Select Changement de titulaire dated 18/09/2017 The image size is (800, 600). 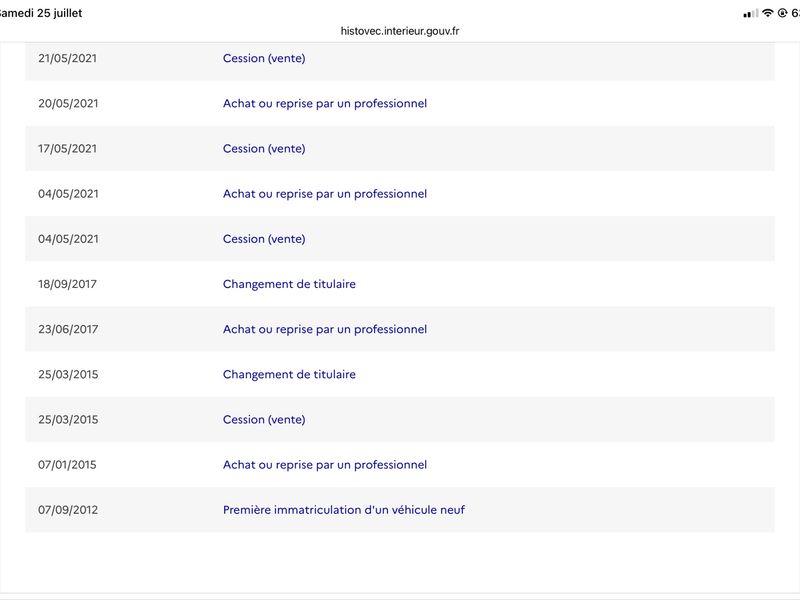click(289, 284)
